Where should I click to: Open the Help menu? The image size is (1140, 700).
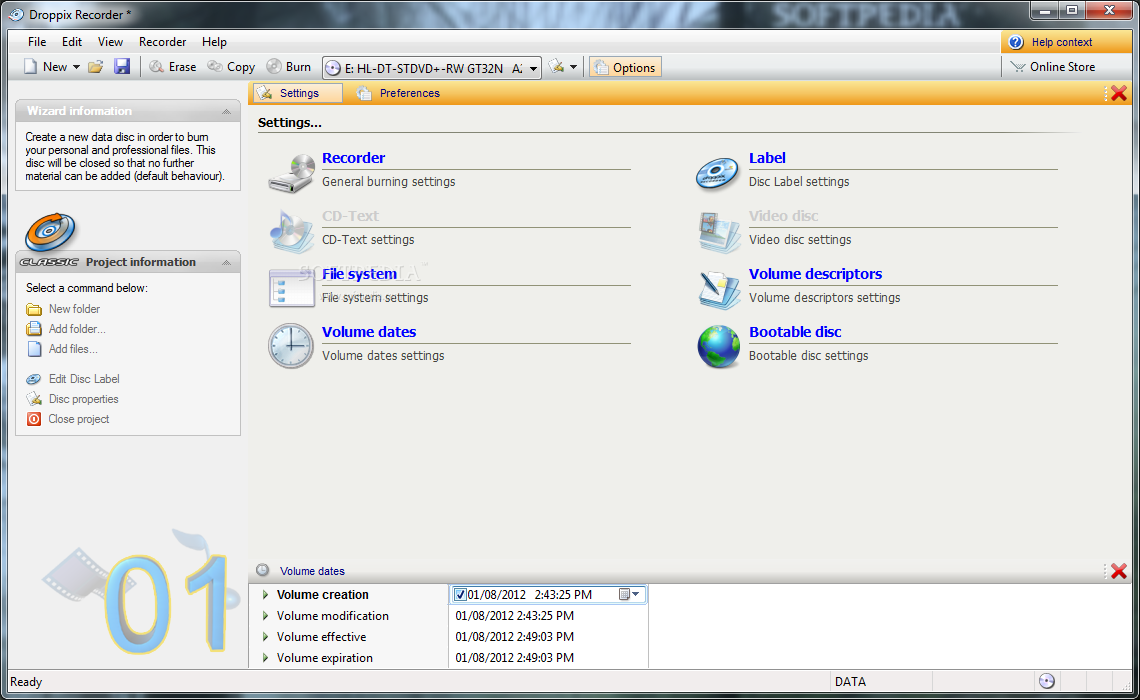(x=214, y=41)
